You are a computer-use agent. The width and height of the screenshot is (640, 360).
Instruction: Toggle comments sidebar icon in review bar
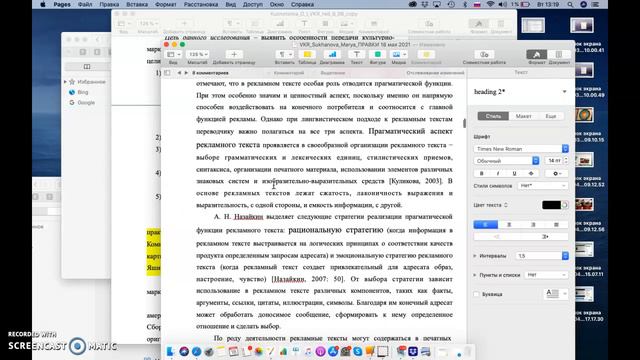(x=167, y=73)
